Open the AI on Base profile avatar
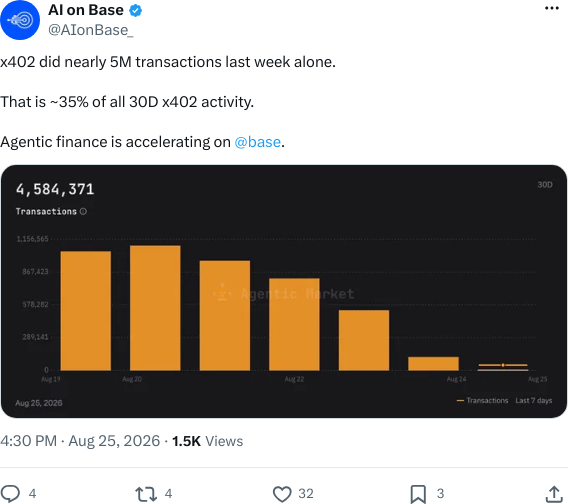 coord(20,20)
